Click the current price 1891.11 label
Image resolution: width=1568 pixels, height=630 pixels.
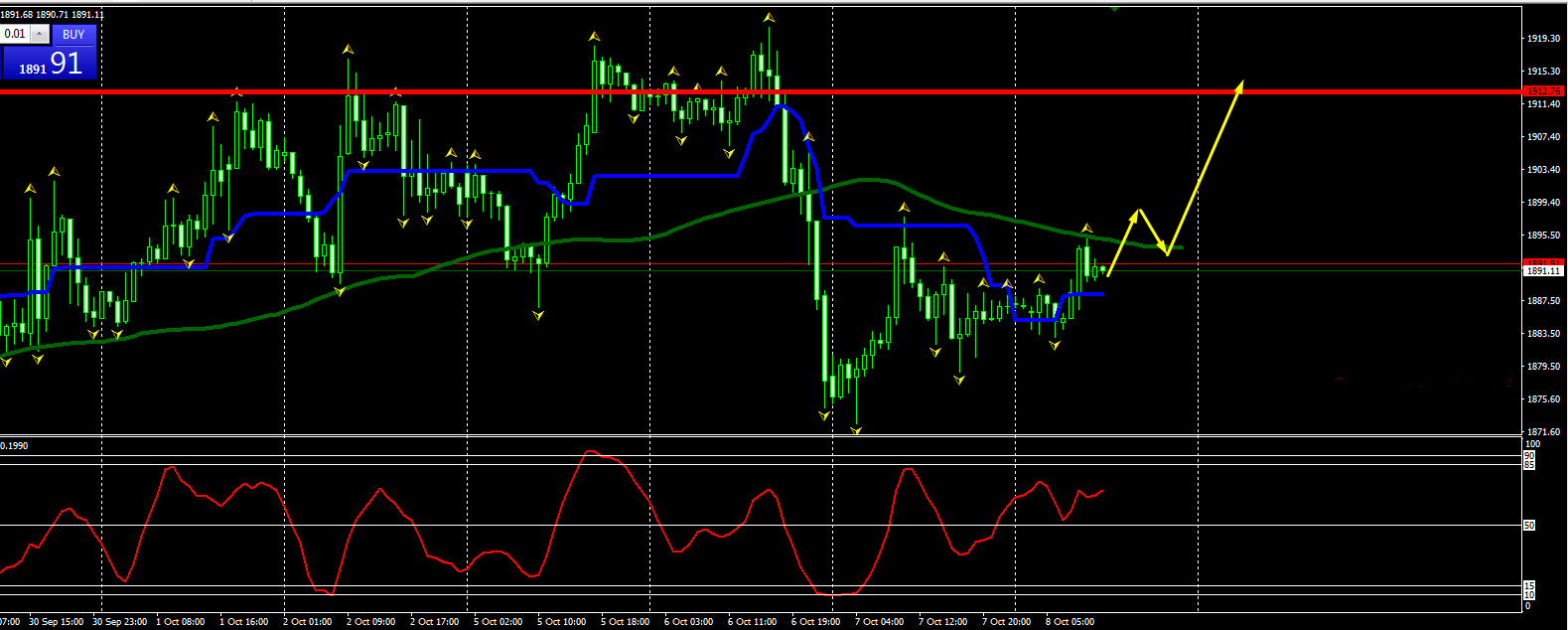point(1544,270)
